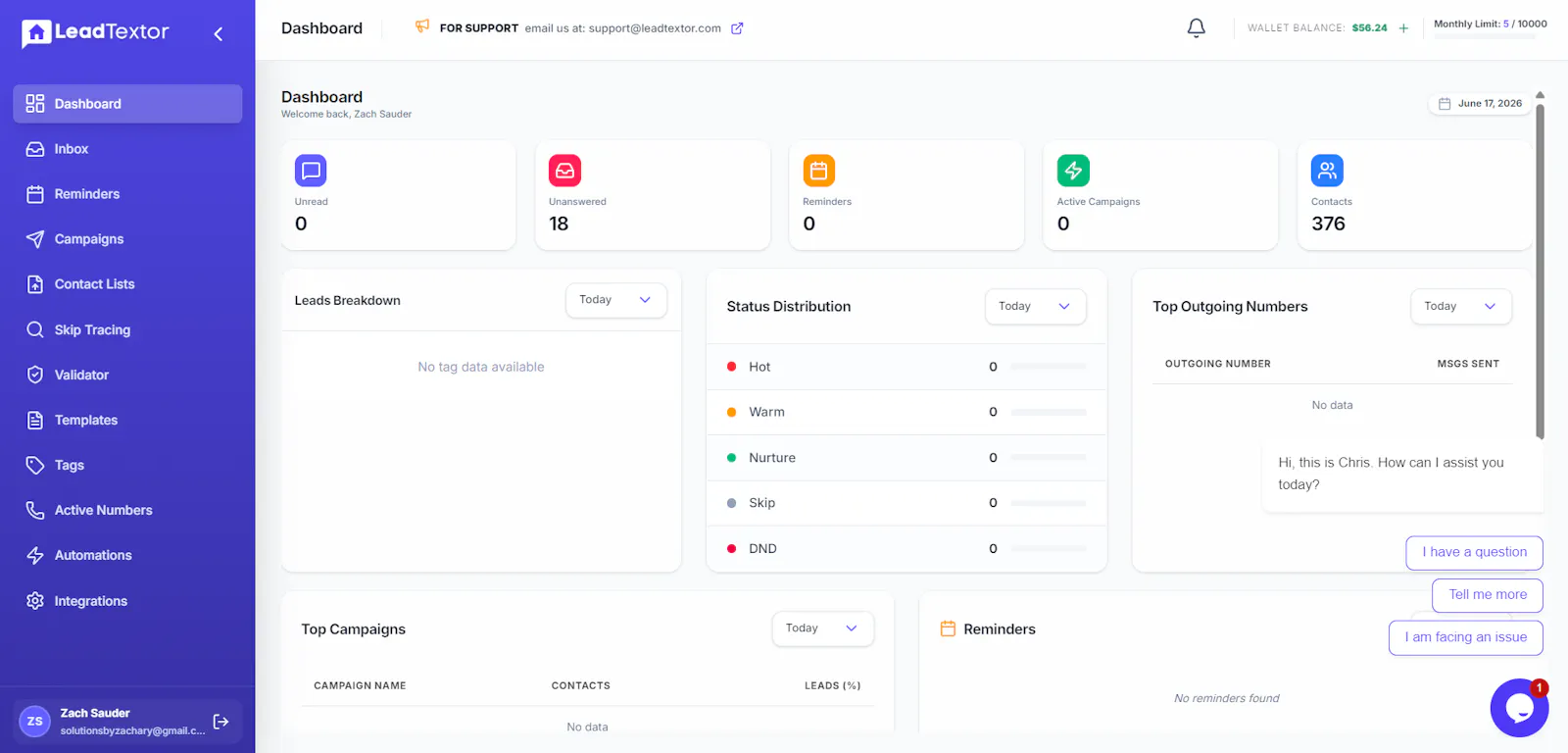
Task: Click the orange Reminders card icon
Action: coord(818,171)
